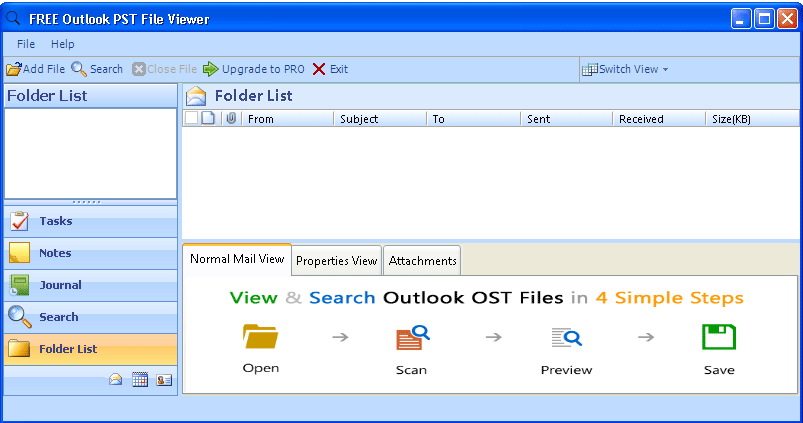Select Search in the navigation pane
This screenshot has width=803, height=423.
click(91, 317)
